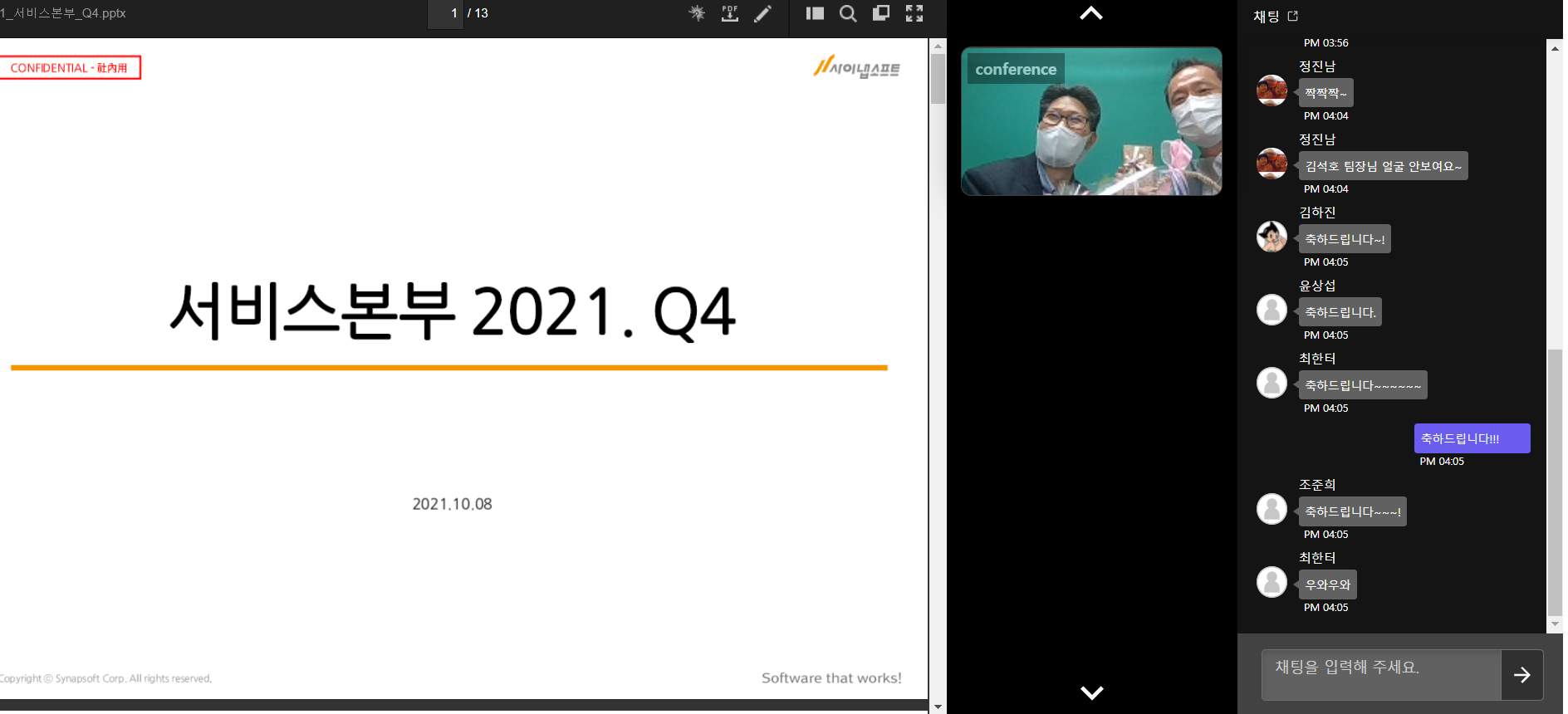Select the message '김석호 팀장님 얼굴 안보여요~'
Viewport: 1568px width, 714px height.
click(1383, 166)
